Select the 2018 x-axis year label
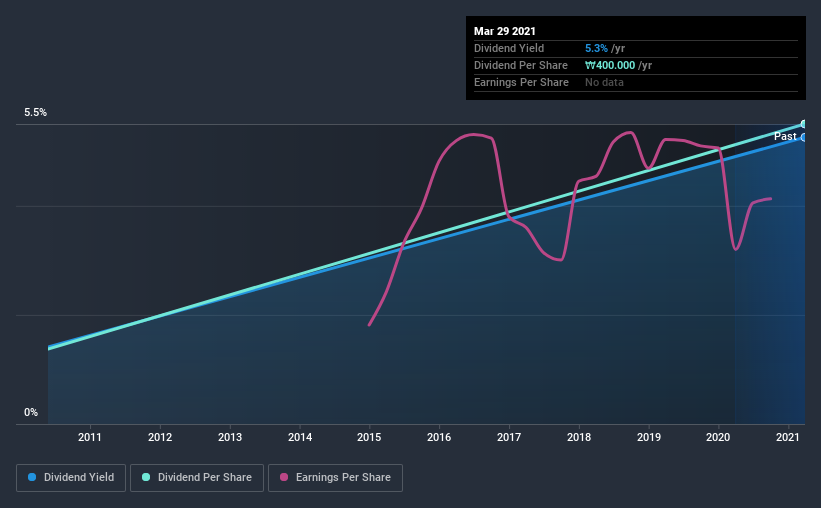This screenshot has width=821, height=508. [579, 437]
